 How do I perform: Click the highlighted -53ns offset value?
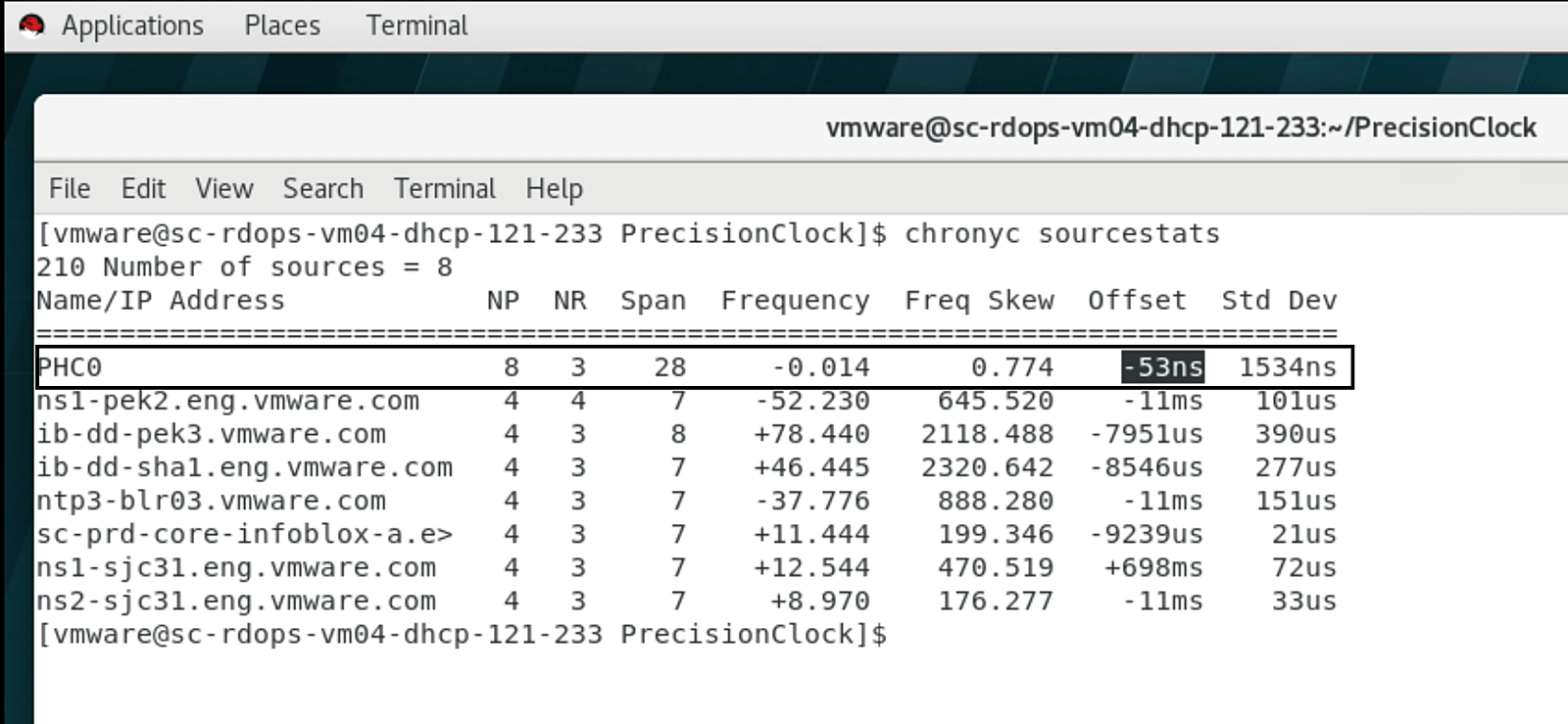click(x=1163, y=367)
